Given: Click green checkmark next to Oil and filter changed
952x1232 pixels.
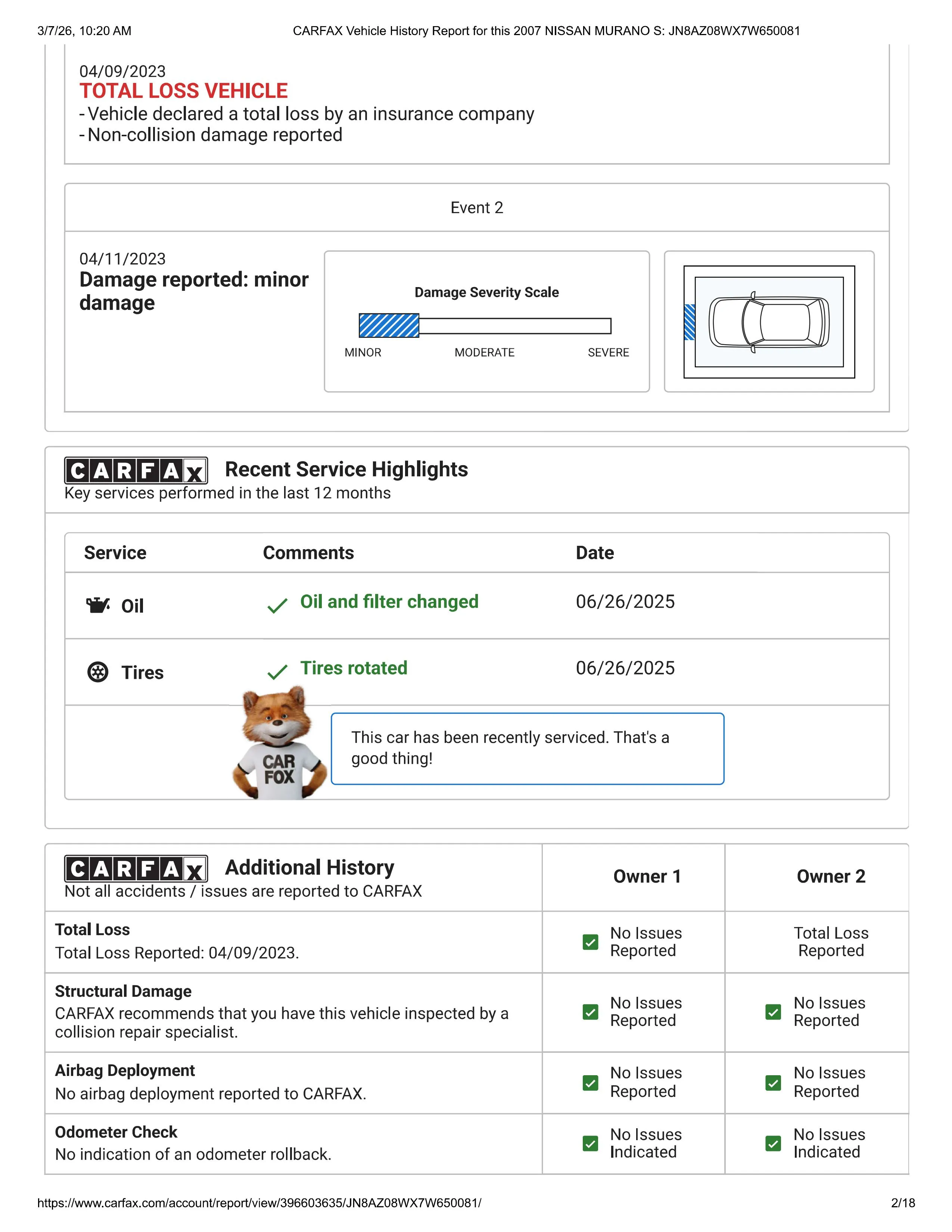Looking at the screenshot, I should click(x=277, y=606).
